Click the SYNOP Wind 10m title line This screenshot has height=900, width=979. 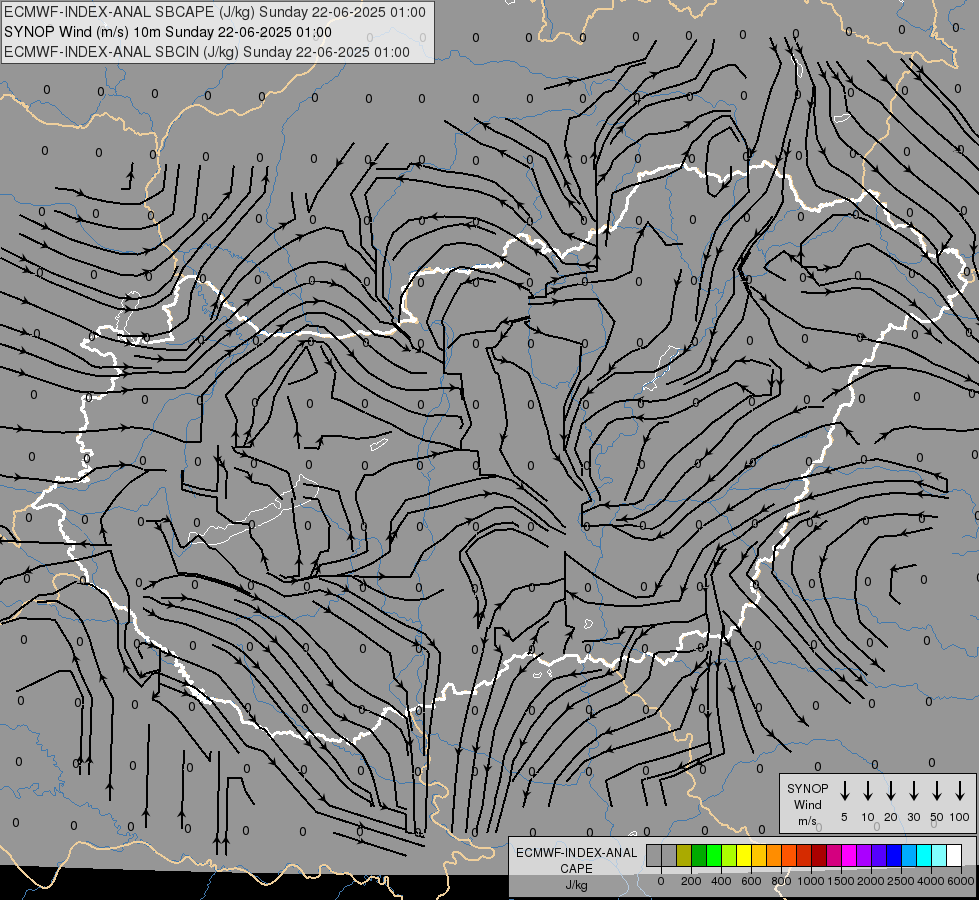[167, 32]
